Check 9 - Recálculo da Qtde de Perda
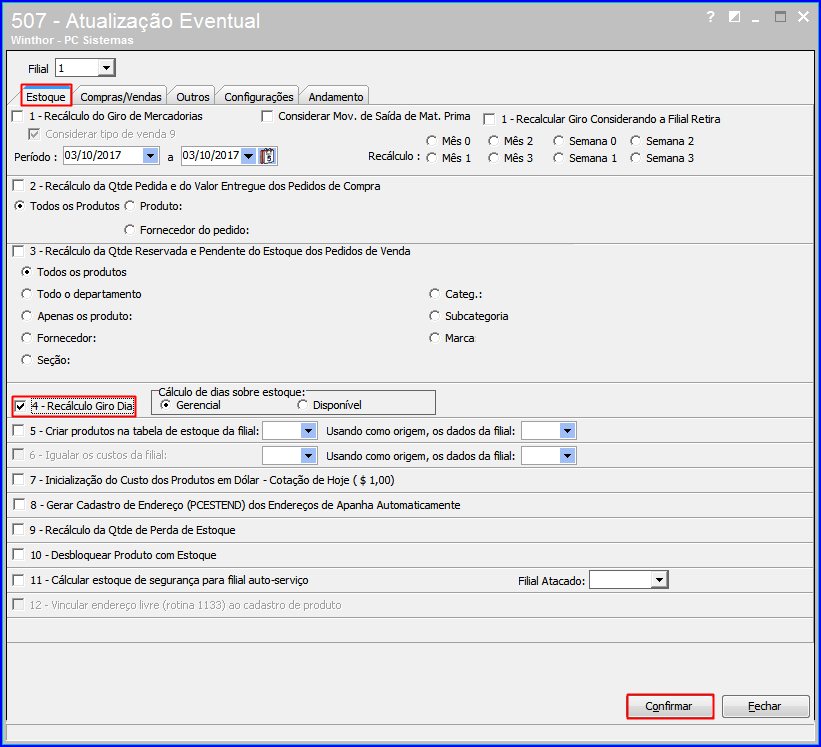821x747 pixels. [x=18, y=530]
